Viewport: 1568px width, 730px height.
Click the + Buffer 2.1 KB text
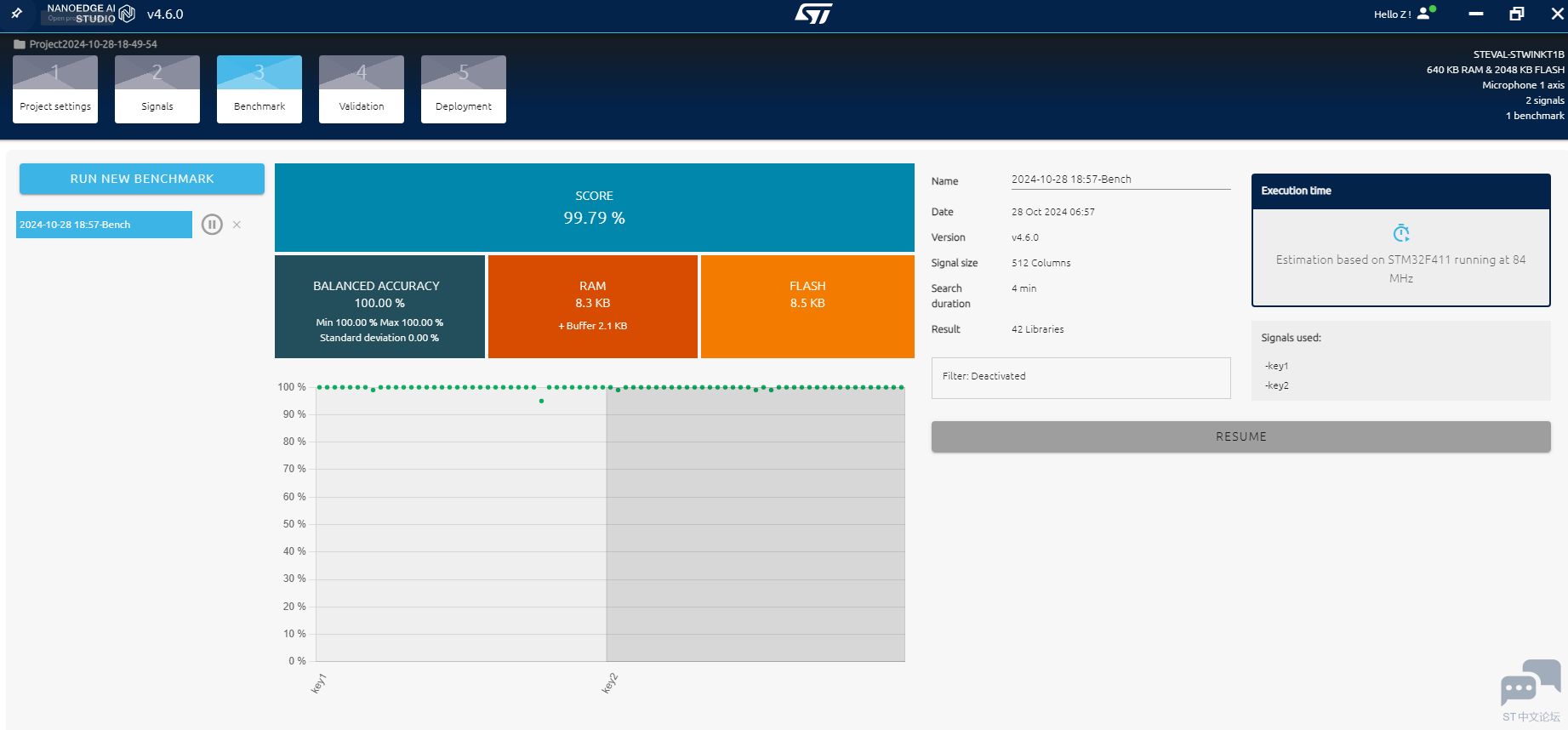tap(593, 326)
